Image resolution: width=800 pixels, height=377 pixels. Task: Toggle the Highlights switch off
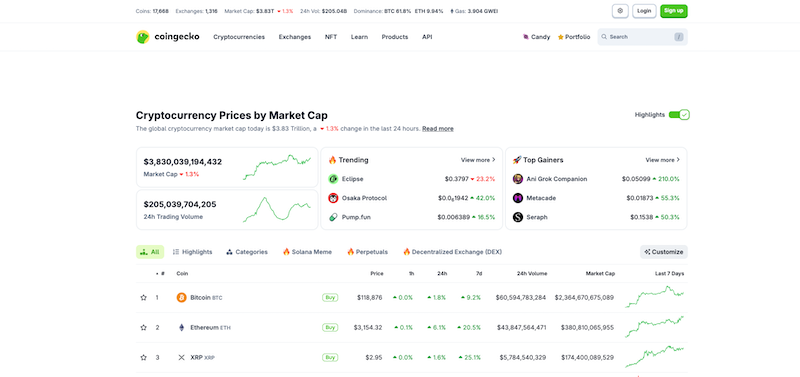pyautogui.click(x=679, y=115)
